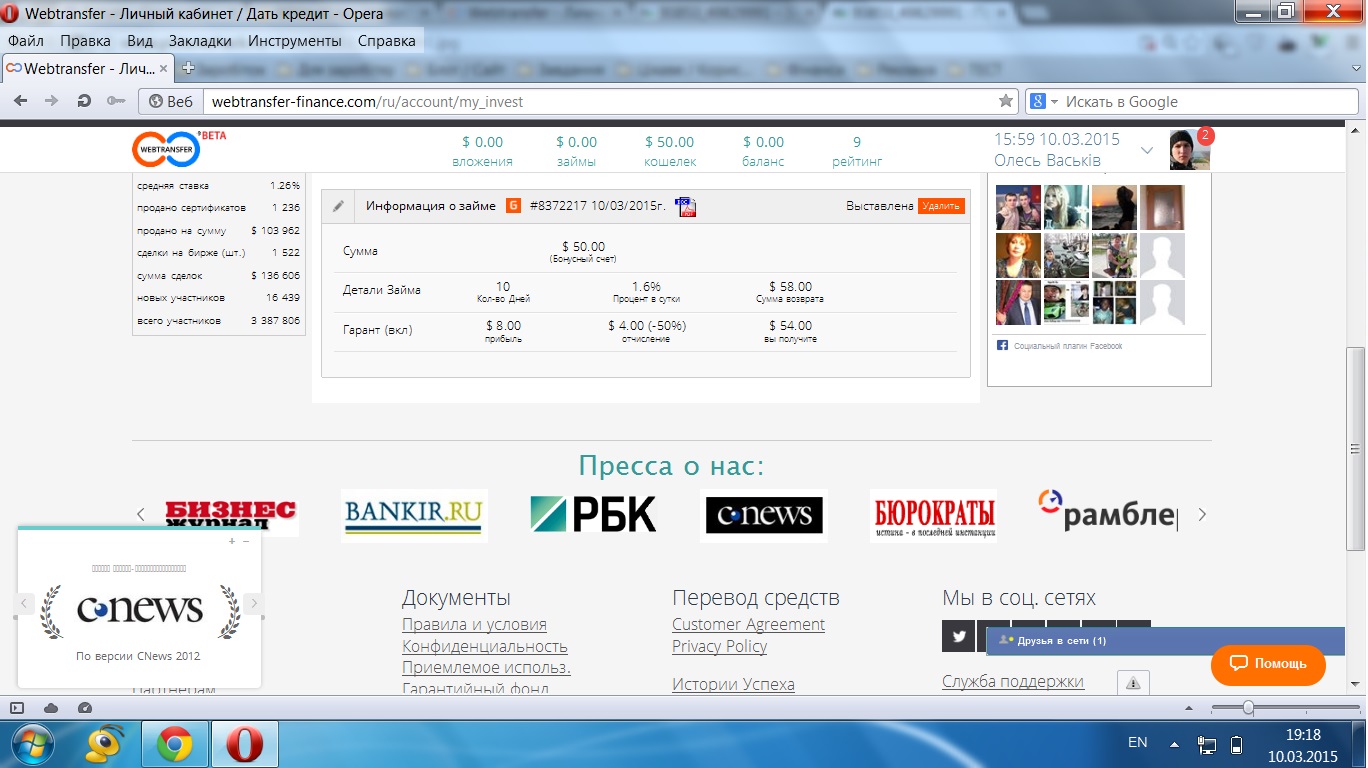Open the Файл menu
This screenshot has height=768, width=1368.
coord(26,41)
